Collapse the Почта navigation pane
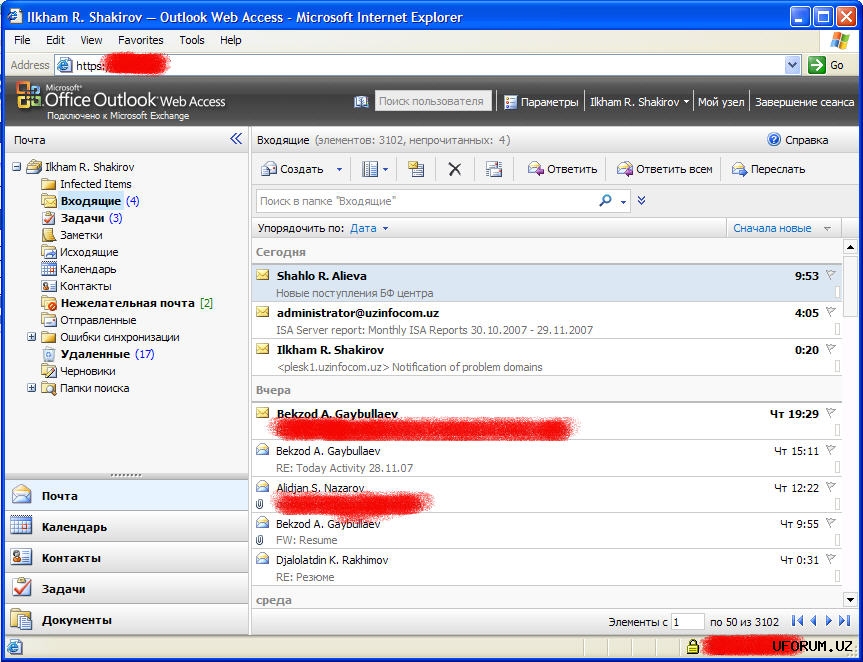Image resolution: width=863 pixels, height=662 pixels. [x=236, y=139]
